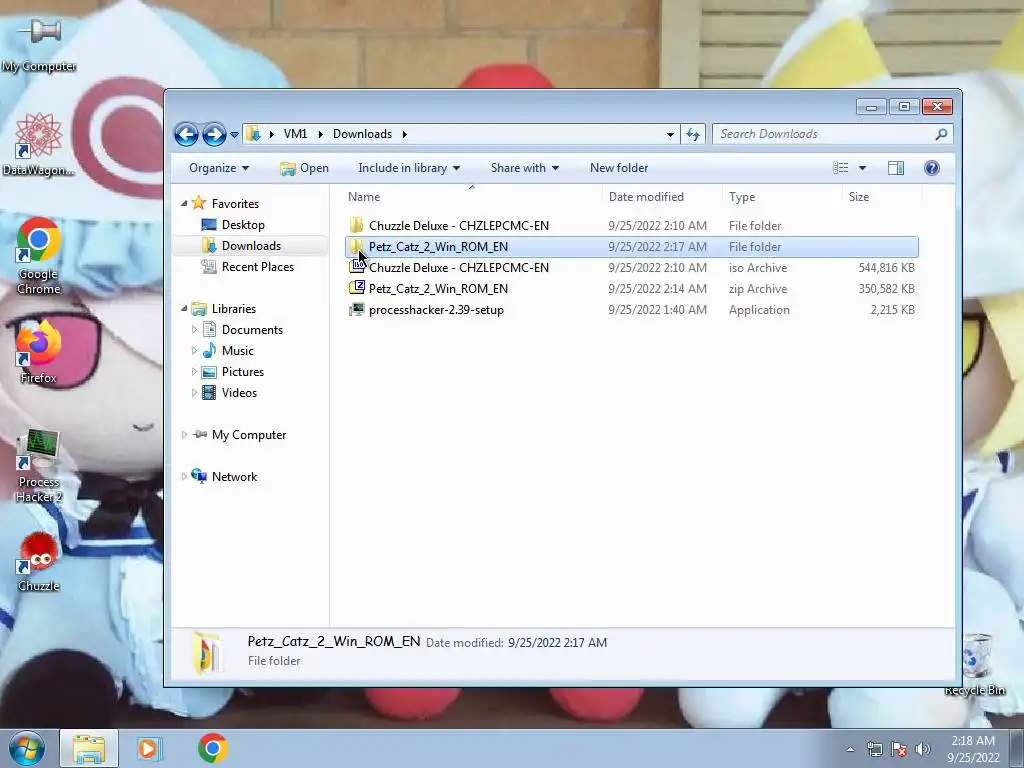The width and height of the screenshot is (1024, 768).
Task: Select Recent Places in the sidebar
Action: point(257,266)
